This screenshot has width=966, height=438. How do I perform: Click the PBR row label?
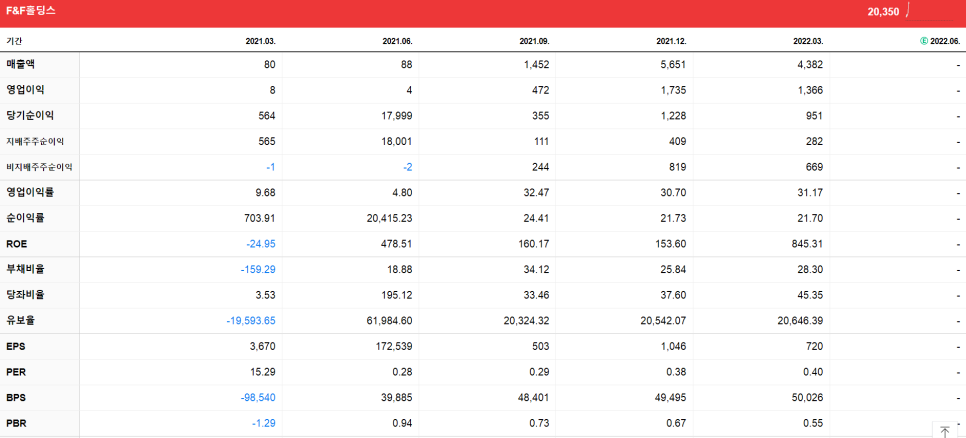click(16, 424)
